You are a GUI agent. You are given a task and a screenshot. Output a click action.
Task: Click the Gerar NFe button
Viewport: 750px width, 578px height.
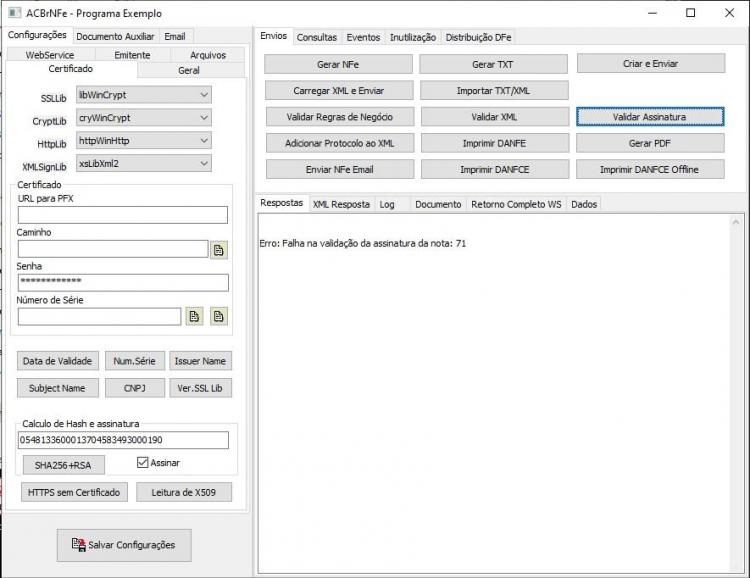click(338, 64)
